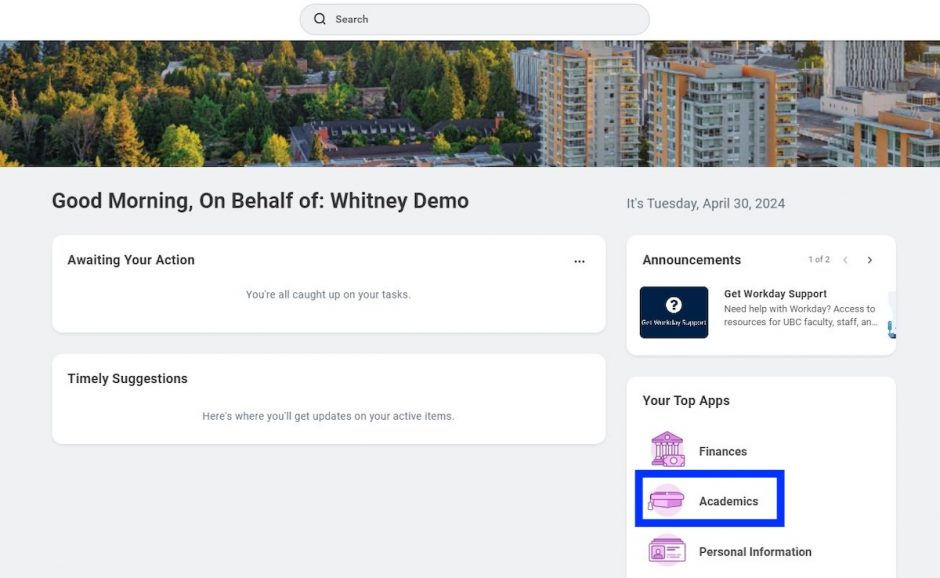Open the three-dot menu in Awaiting Your Action
Image resolution: width=940 pixels, height=578 pixels.
pyautogui.click(x=579, y=261)
